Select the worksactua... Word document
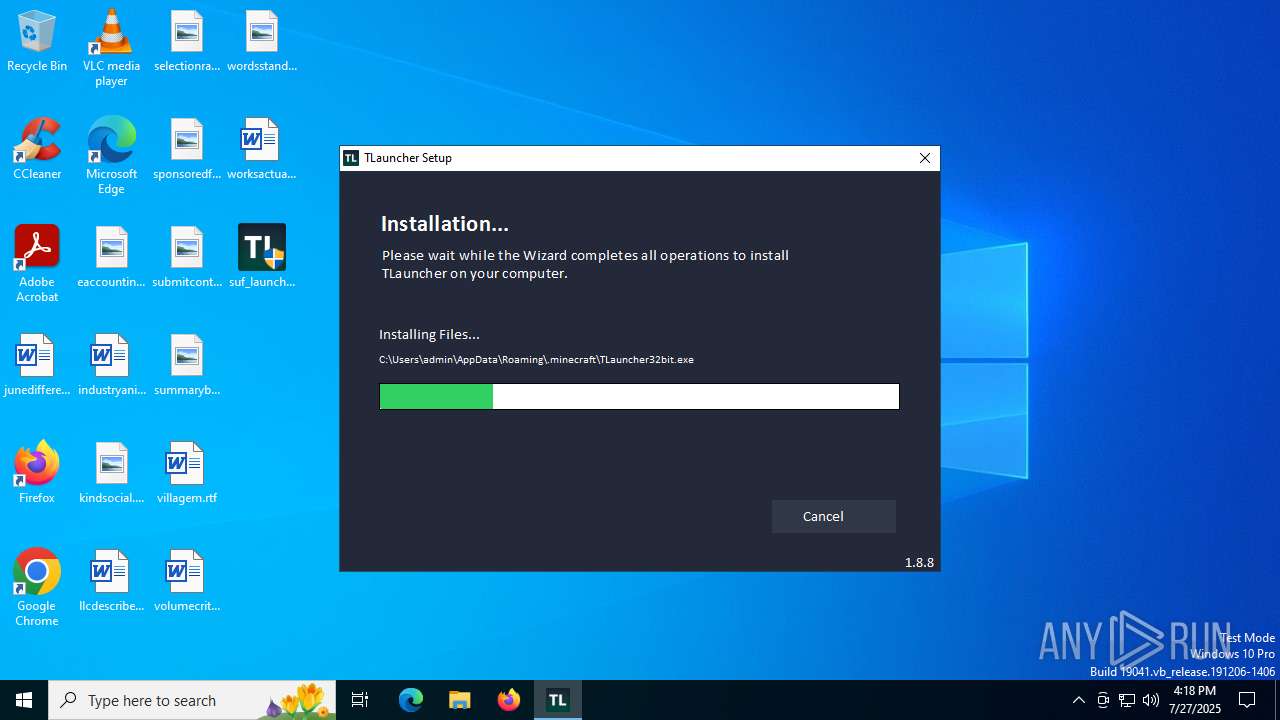The width and height of the screenshot is (1280, 720). pyautogui.click(x=262, y=150)
